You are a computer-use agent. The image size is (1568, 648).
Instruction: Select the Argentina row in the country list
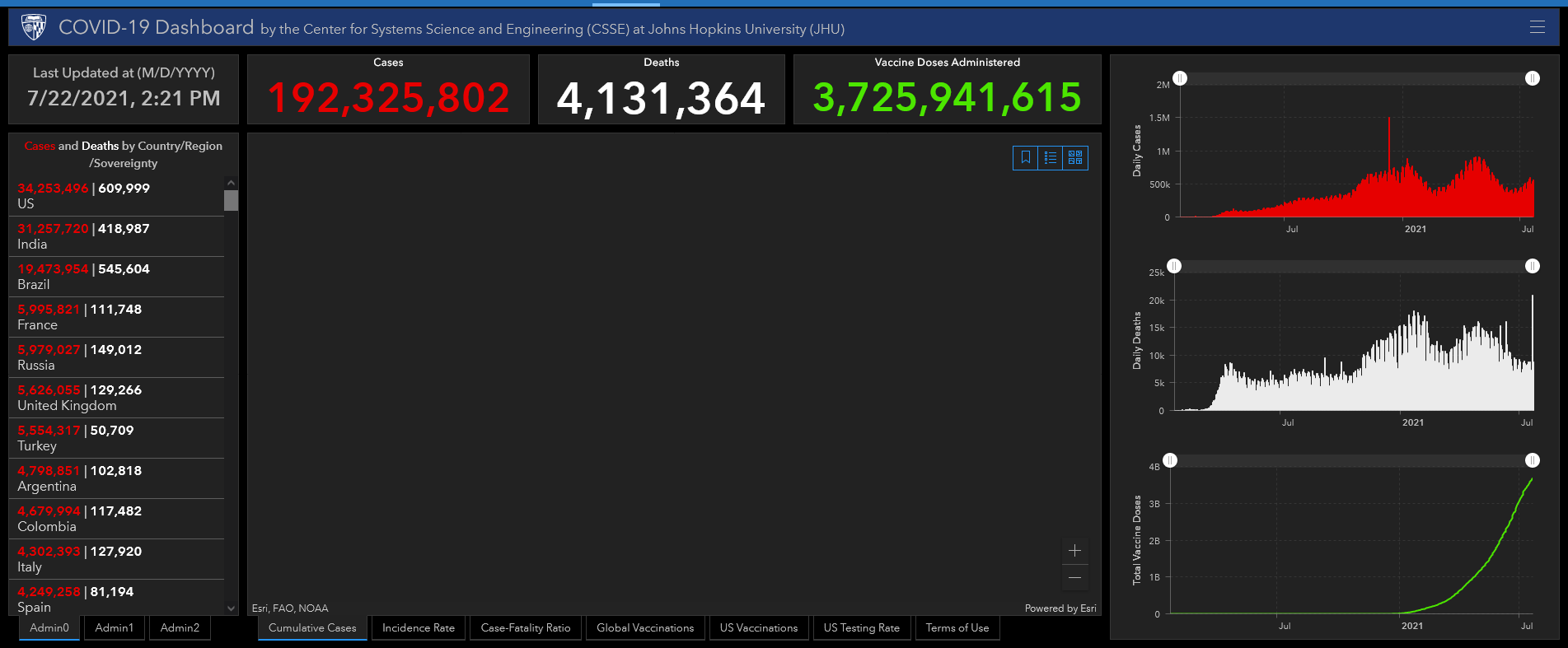(116, 478)
